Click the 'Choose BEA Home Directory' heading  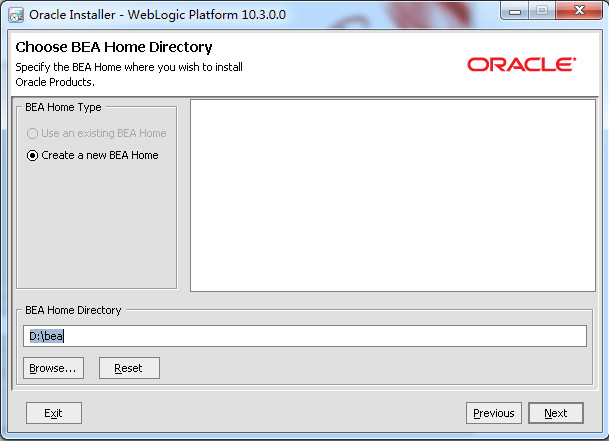click(x=114, y=47)
